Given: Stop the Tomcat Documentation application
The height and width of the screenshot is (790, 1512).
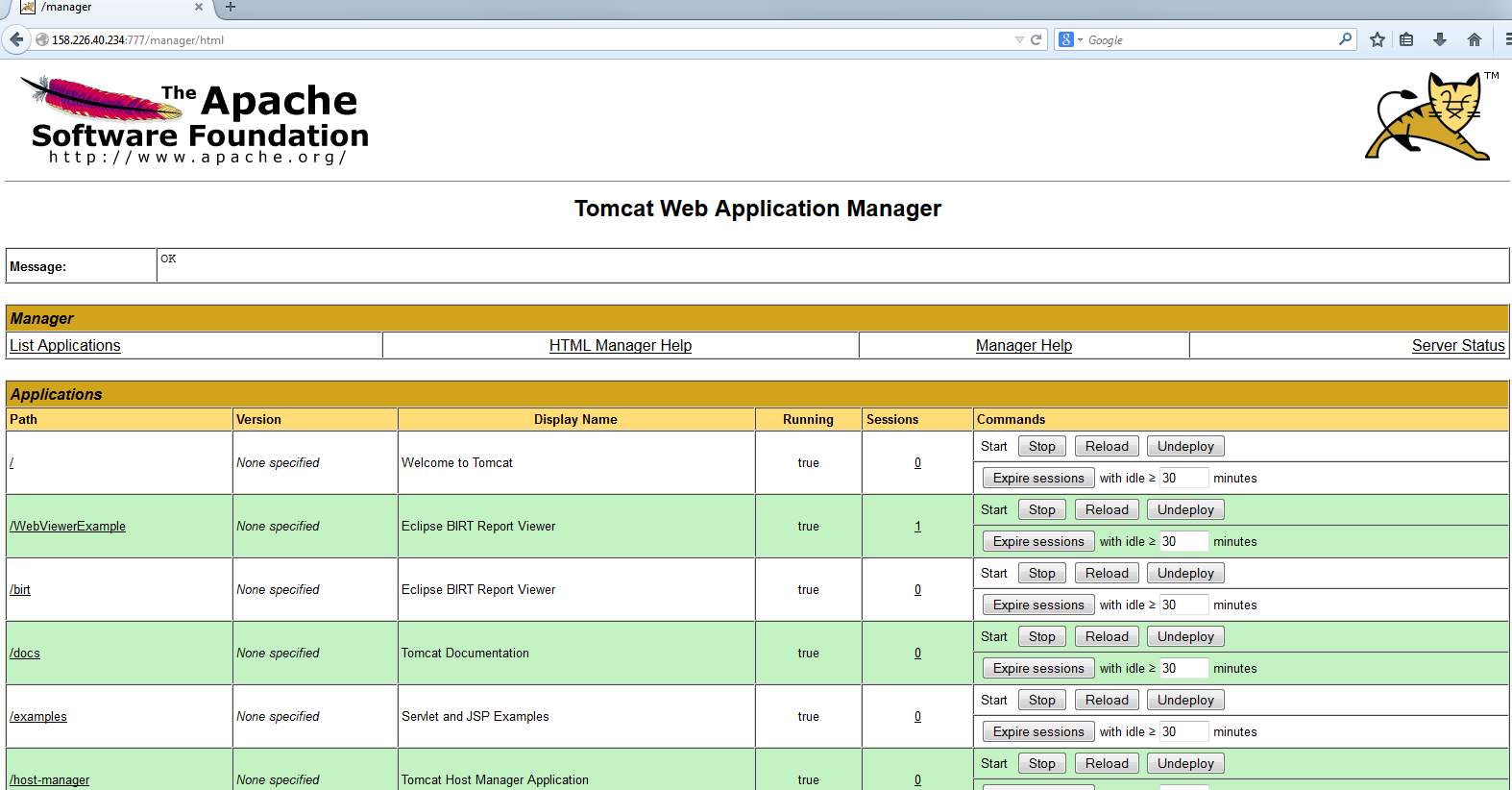Looking at the screenshot, I should pos(1042,636).
